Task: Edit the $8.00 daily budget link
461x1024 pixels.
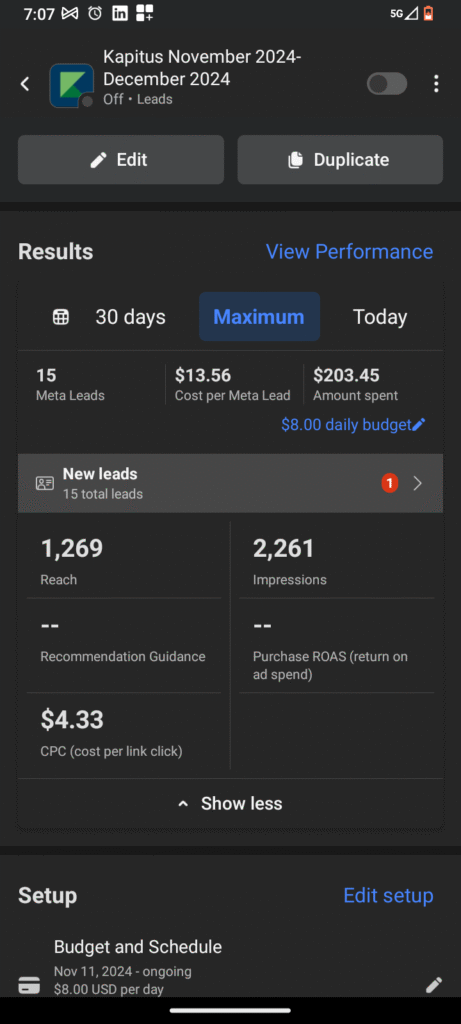Action: click(346, 424)
